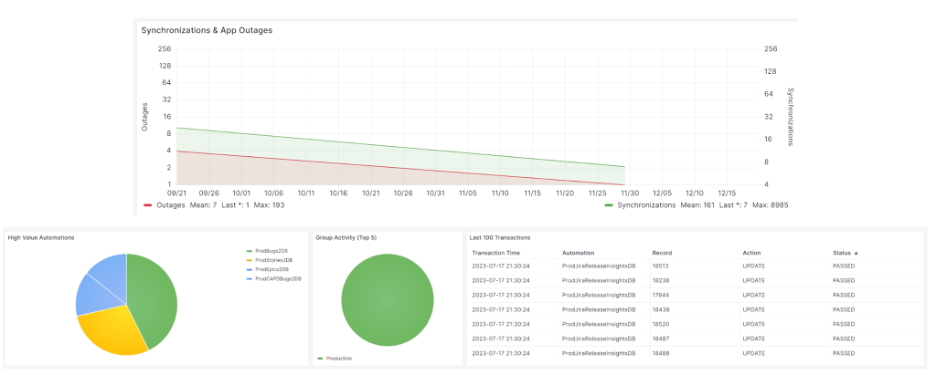Viewport: 936px width, 386px height.
Task: Select record cell 18513
Action: click(x=660, y=265)
